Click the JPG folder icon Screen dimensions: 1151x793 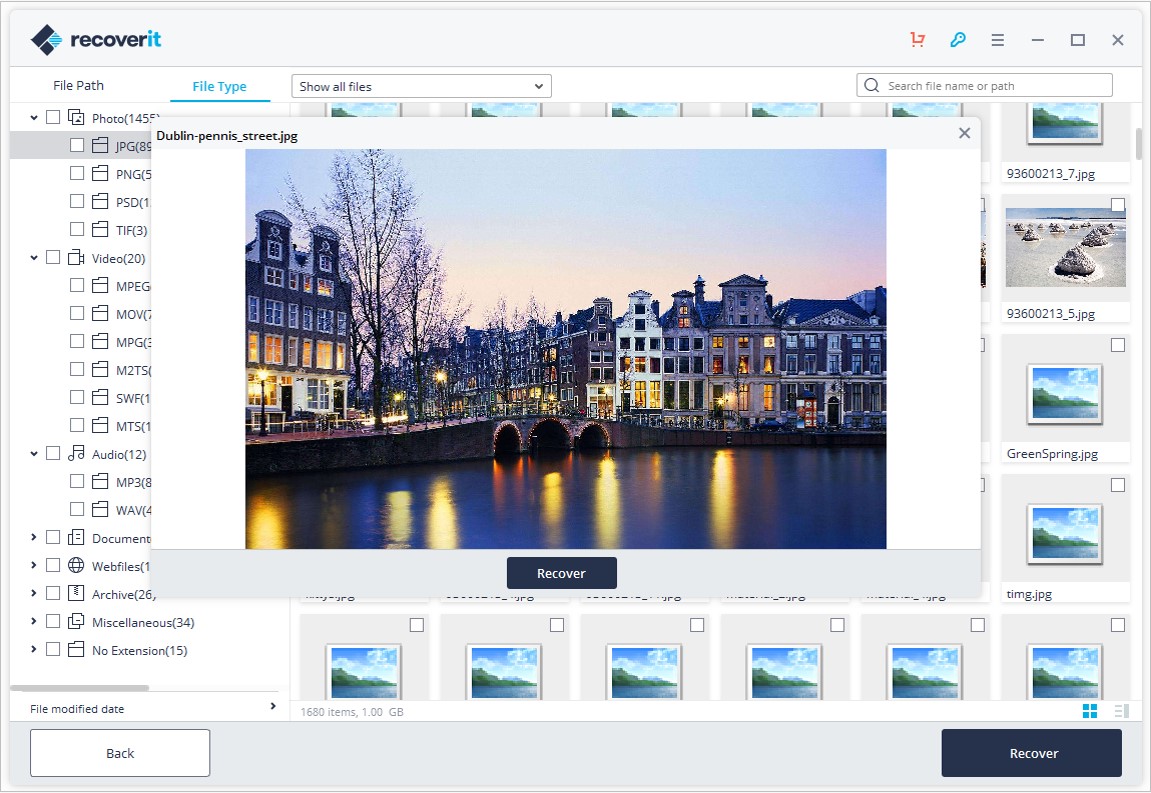pyautogui.click(x=101, y=145)
